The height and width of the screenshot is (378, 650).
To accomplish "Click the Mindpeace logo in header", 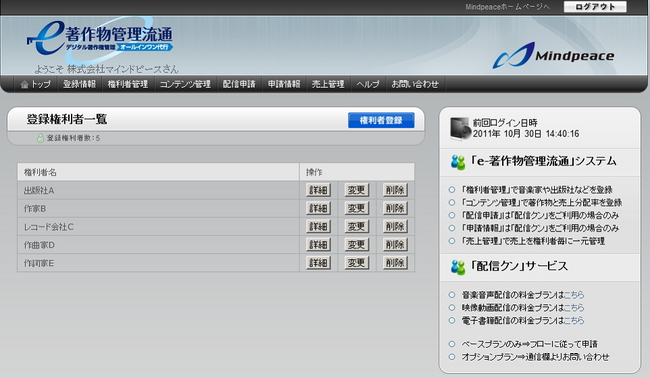I will (554, 55).
